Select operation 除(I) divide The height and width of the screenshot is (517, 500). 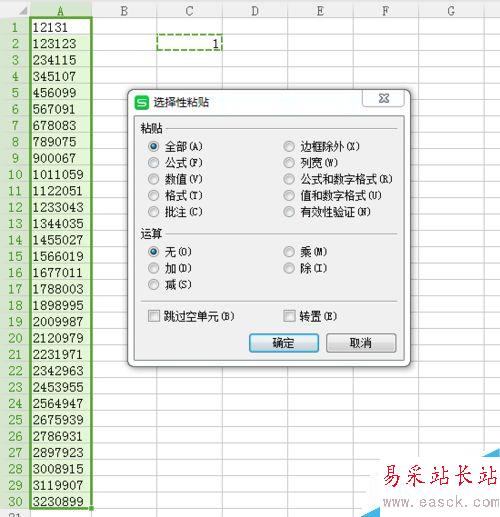click(x=305, y=268)
